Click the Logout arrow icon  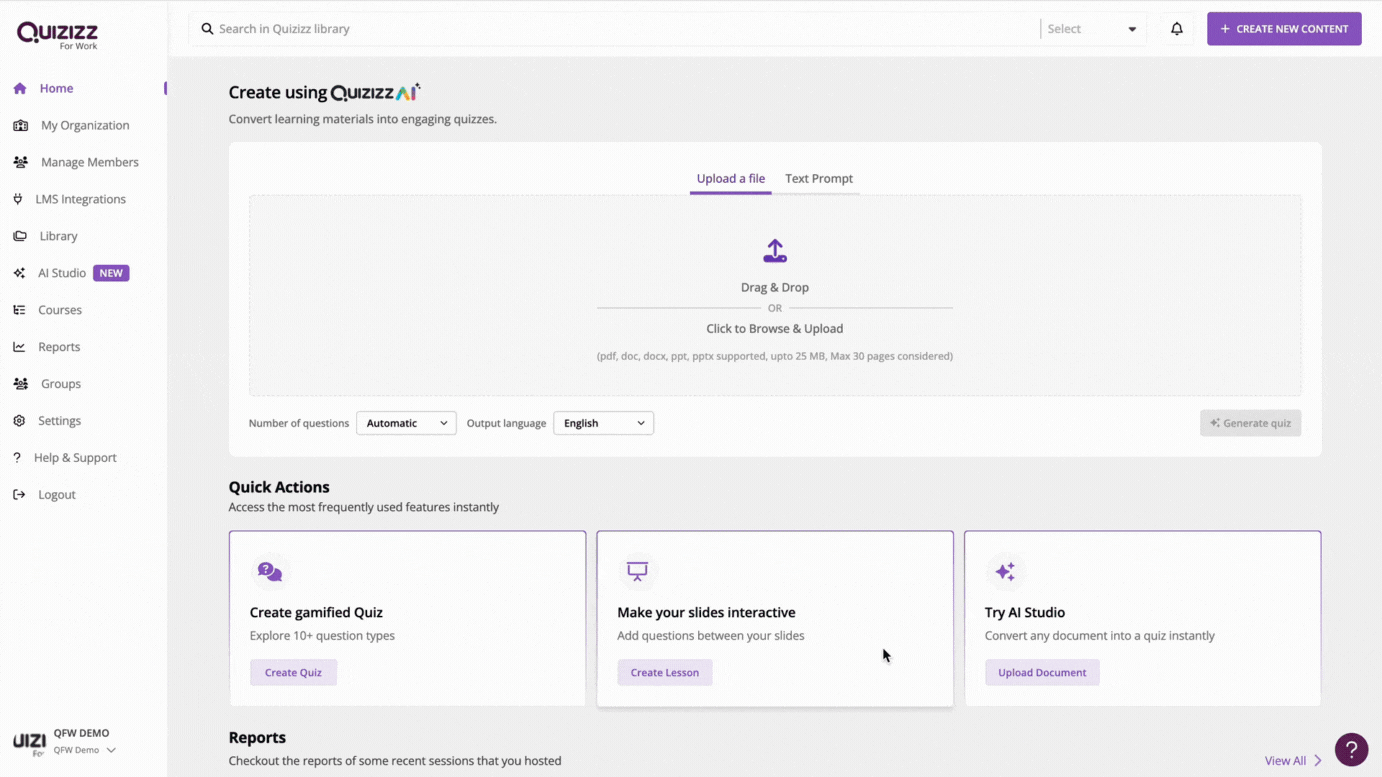[x=19, y=495]
